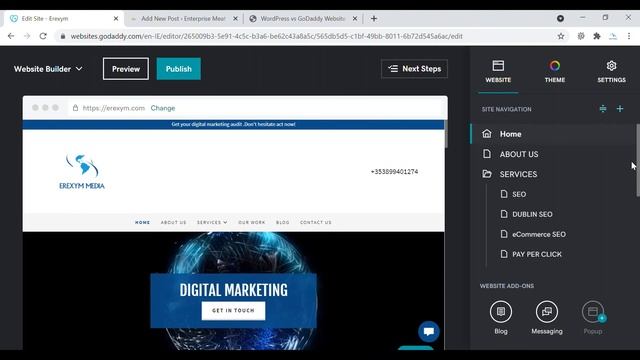Screen dimensions: 640x360
Task: Click the side panel scrollbar
Action: pos(638,160)
